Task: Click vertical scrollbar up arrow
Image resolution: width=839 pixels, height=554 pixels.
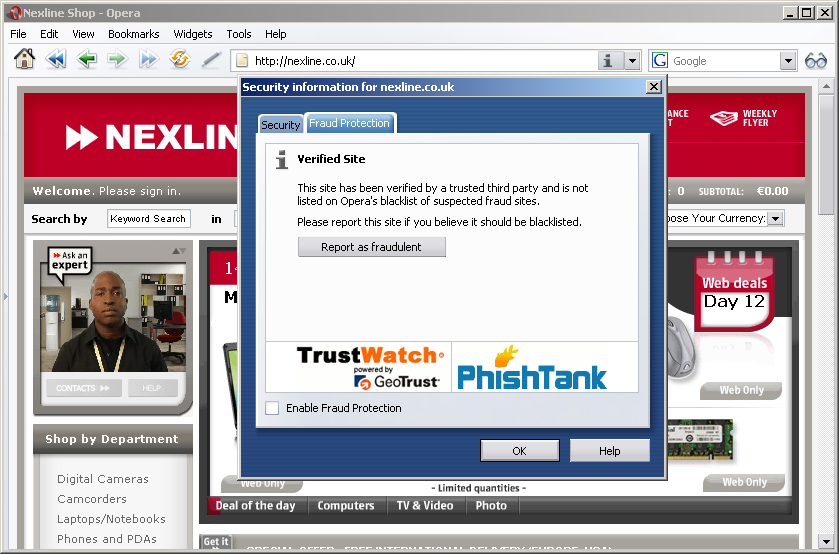Action: click(x=827, y=86)
